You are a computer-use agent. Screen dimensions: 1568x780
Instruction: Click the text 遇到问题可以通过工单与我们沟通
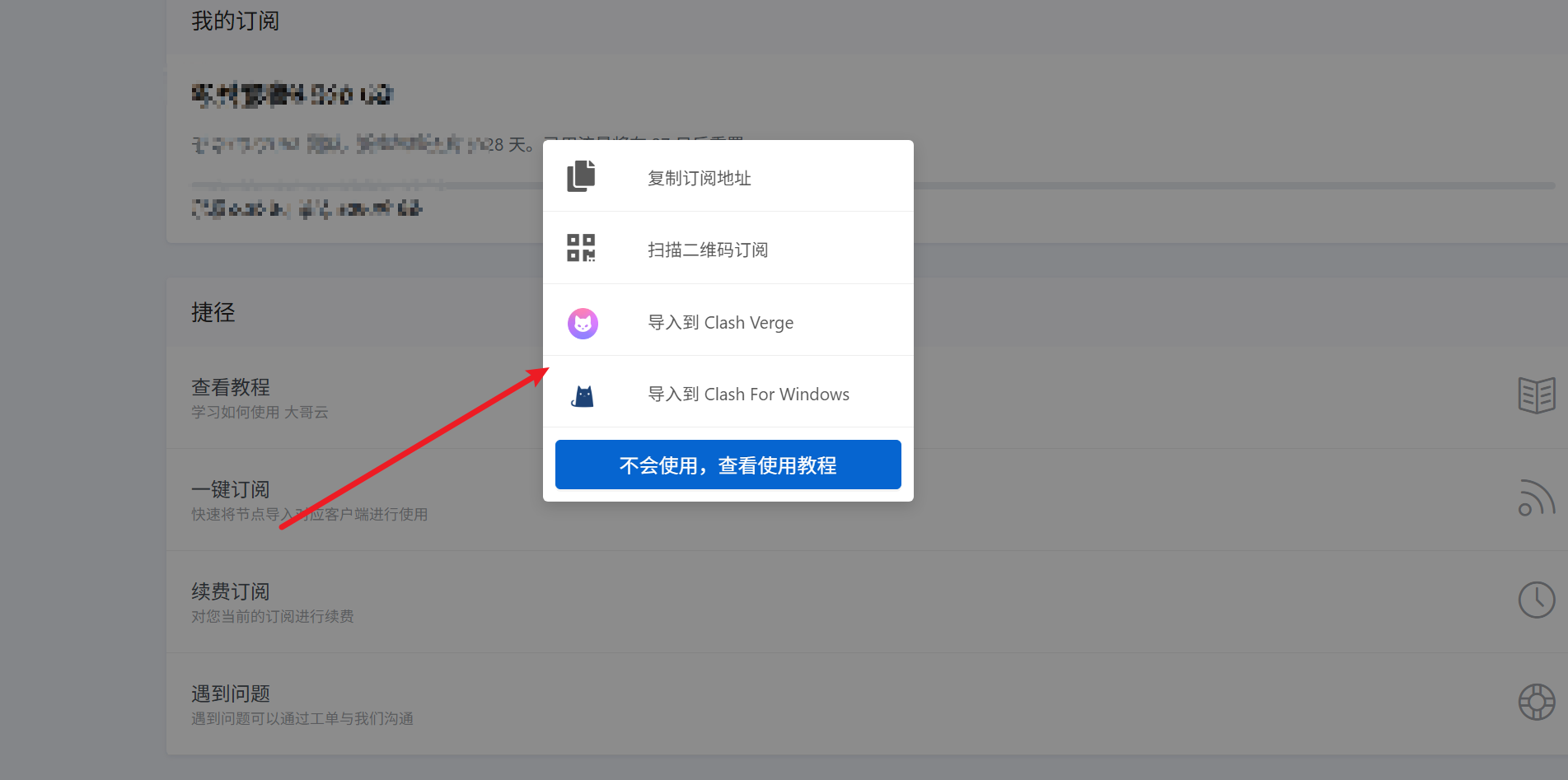click(302, 718)
